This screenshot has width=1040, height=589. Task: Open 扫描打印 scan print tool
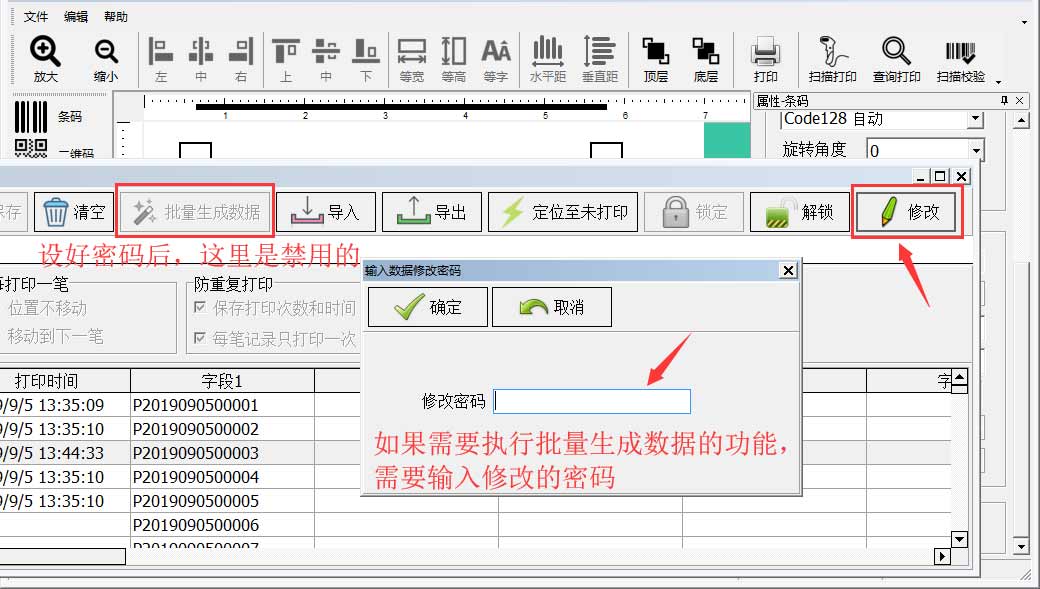(832, 58)
